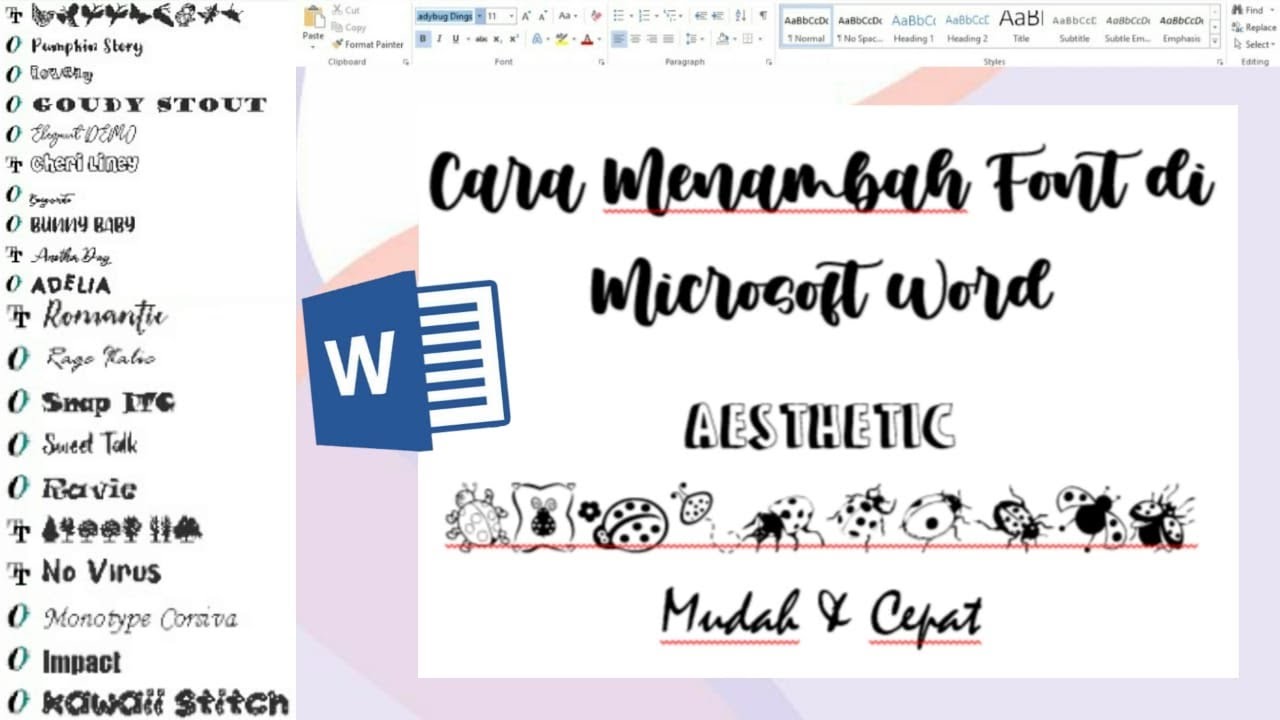Viewport: 1280px width, 720px height.
Task: Click the Cut scissors command
Action: tap(346, 10)
